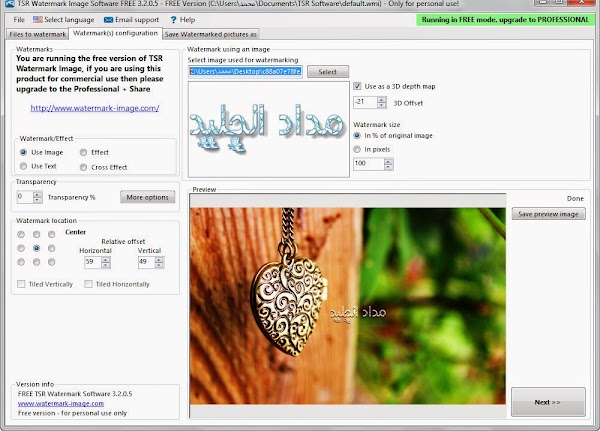600x431 pixels.
Task: Click the More options button
Action: coord(147,197)
